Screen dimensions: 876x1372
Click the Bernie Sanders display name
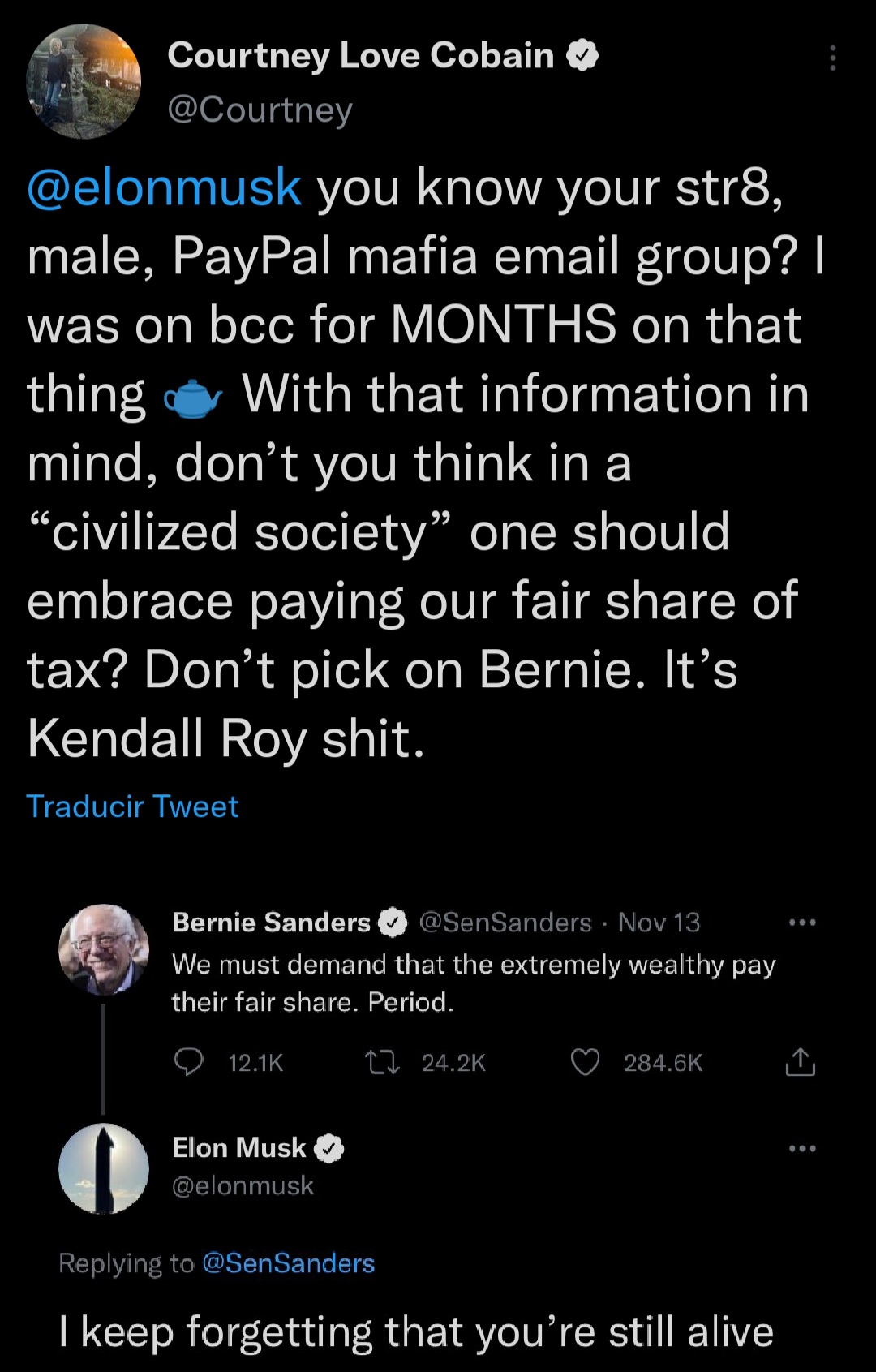[x=271, y=923]
